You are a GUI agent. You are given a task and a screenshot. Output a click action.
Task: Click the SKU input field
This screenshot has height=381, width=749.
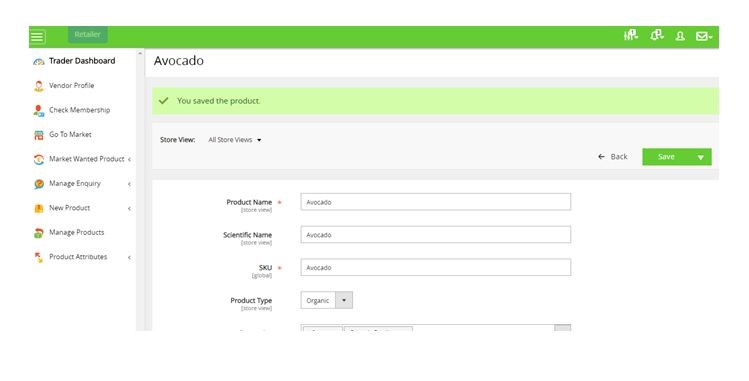pos(436,267)
